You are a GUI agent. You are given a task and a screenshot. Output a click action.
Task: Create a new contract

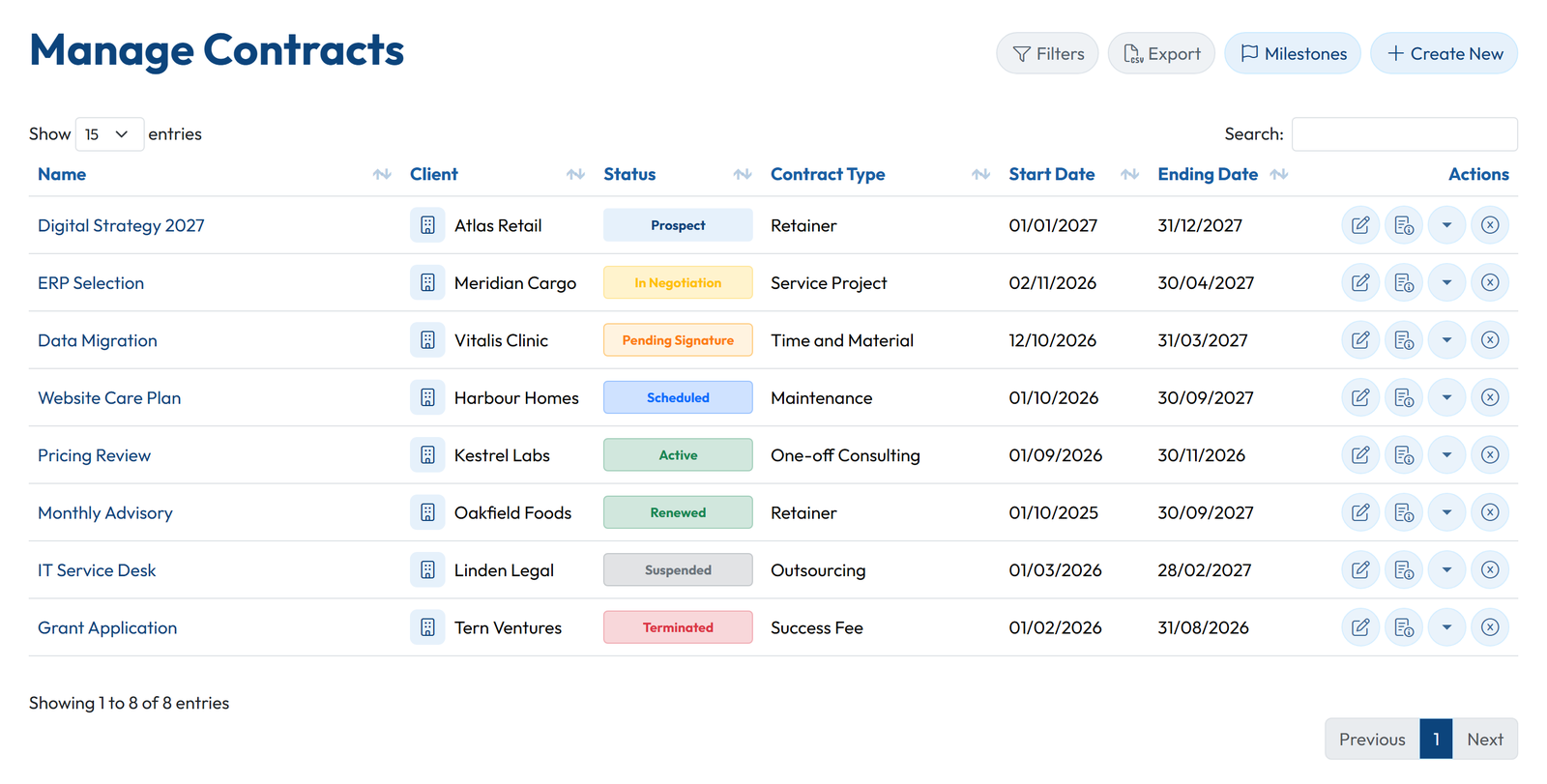click(x=1445, y=54)
